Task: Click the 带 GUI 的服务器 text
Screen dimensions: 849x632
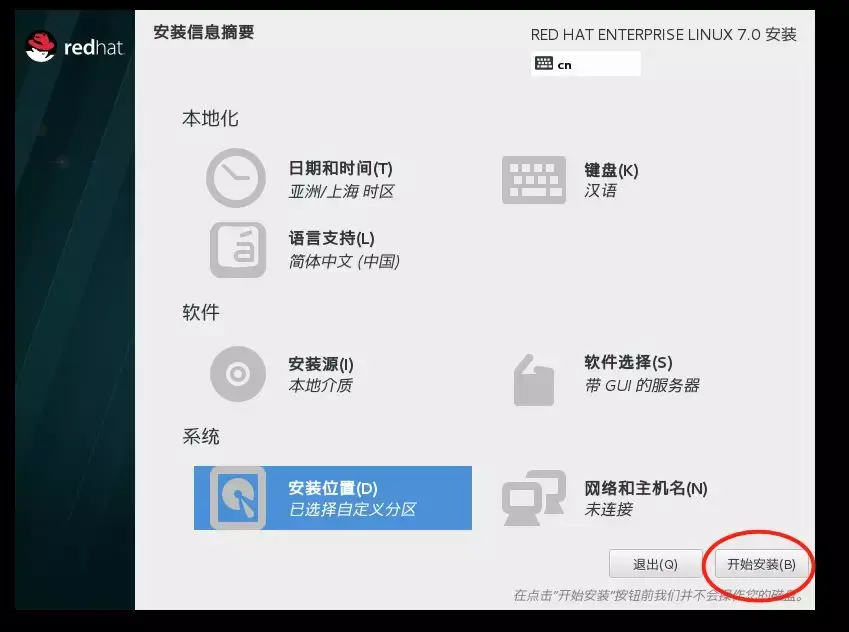Action: coord(642,385)
